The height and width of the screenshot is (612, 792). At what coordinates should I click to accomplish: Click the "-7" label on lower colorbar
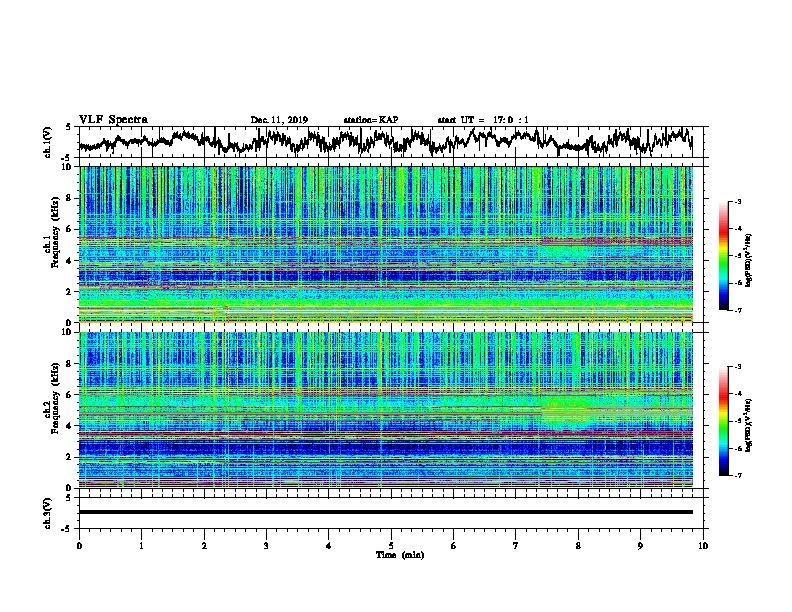(737, 475)
